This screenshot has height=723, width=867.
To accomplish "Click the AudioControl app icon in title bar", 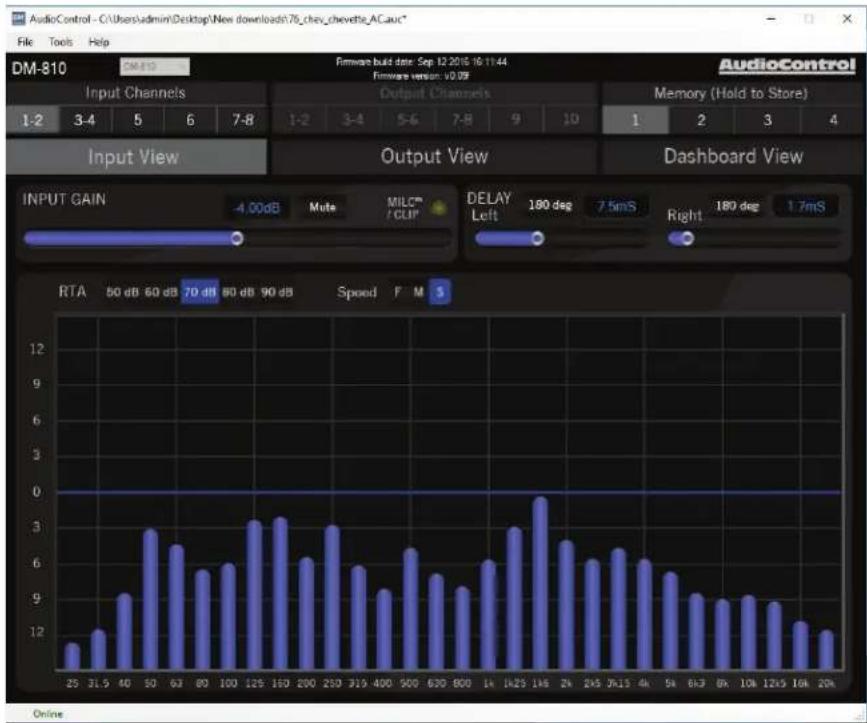I will (18, 19).
